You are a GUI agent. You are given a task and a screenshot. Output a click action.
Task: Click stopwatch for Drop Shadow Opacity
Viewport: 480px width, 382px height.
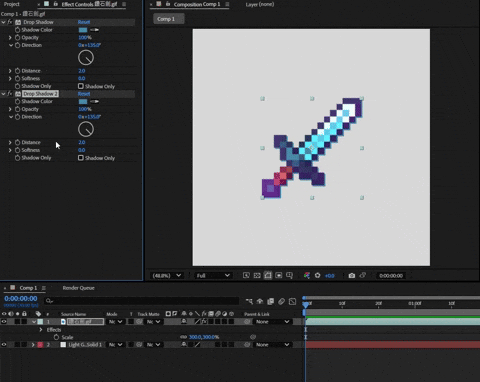[17, 37]
